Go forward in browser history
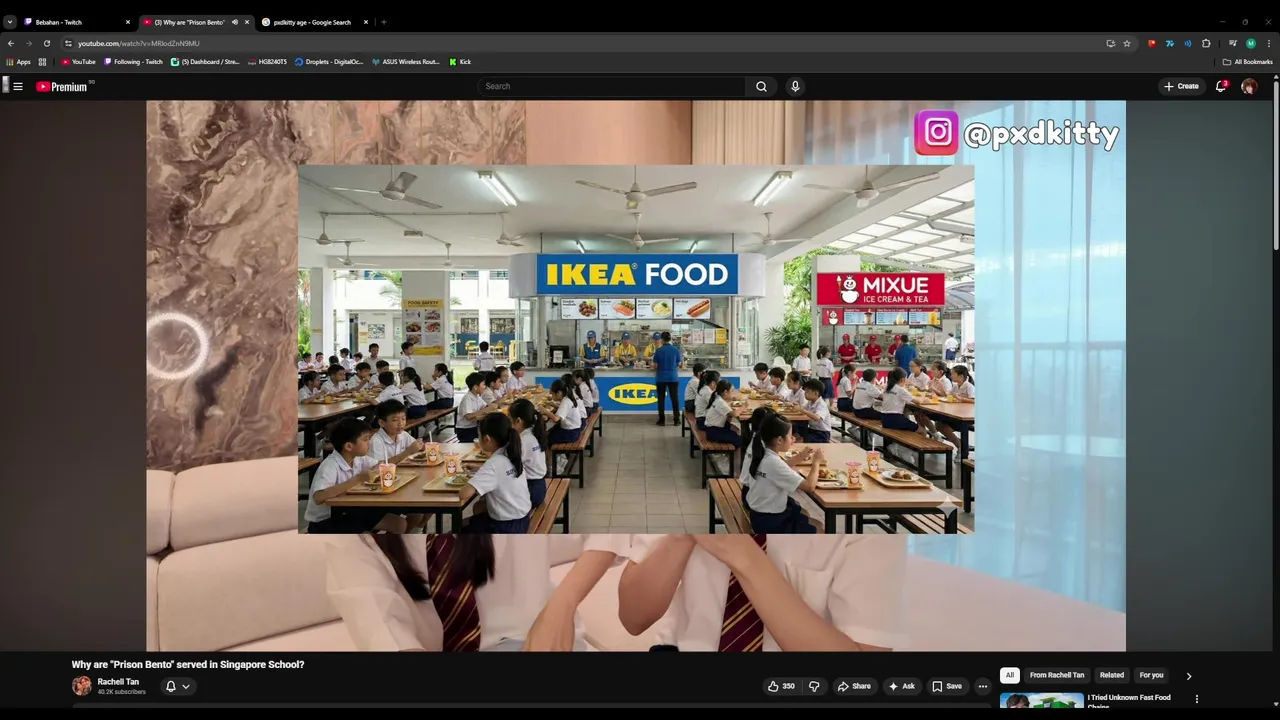This screenshot has width=1280, height=720. (28, 43)
